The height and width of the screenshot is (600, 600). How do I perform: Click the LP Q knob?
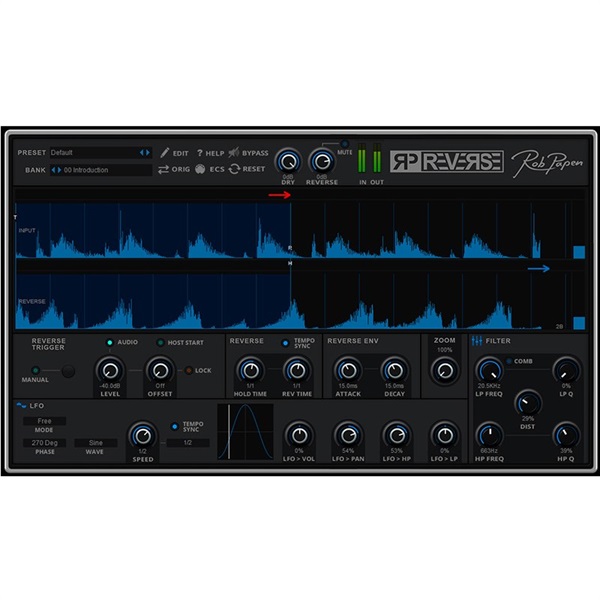pos(566,370)
